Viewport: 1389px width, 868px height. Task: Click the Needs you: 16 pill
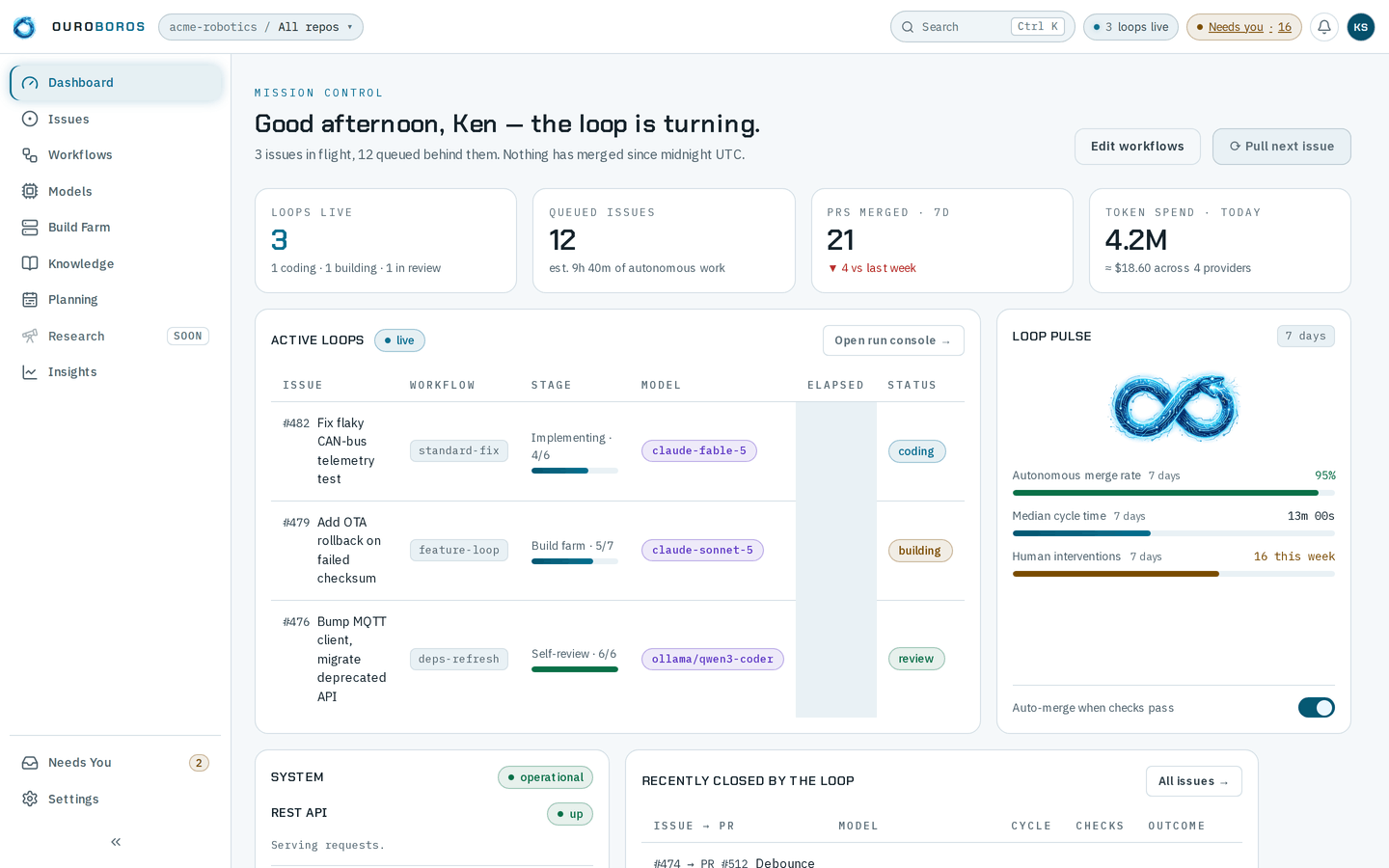(1244, 27)
